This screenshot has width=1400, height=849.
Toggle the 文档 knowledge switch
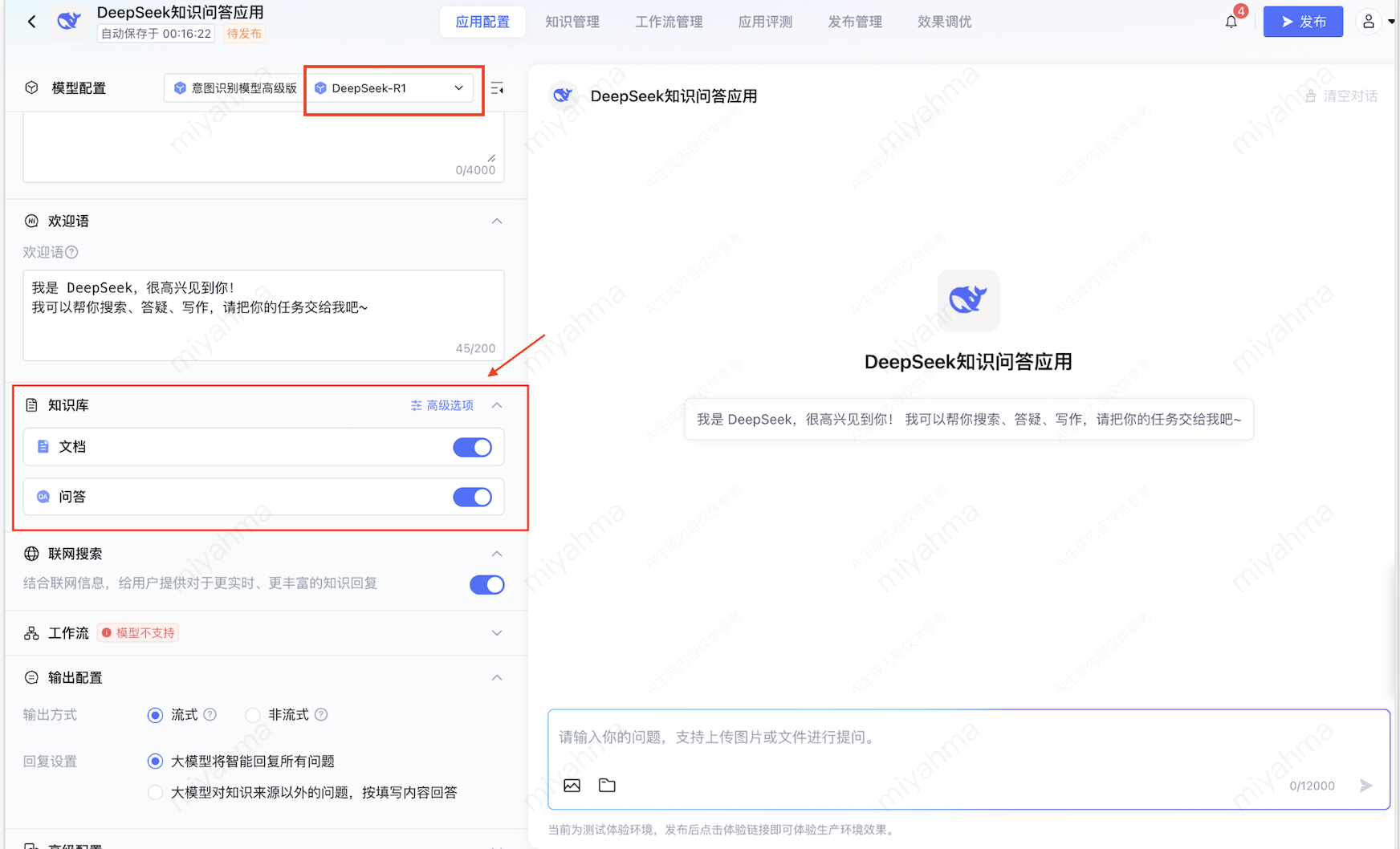point(472,447)
